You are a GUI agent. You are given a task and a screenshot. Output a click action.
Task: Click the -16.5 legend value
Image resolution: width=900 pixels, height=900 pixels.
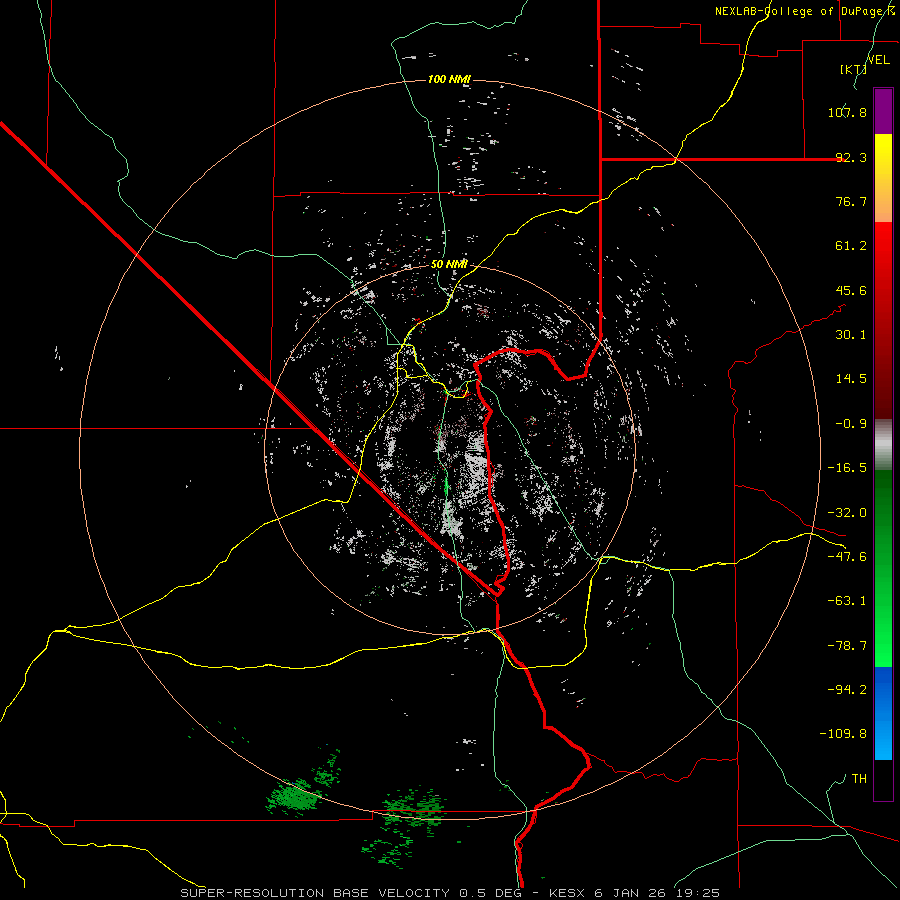847,468
